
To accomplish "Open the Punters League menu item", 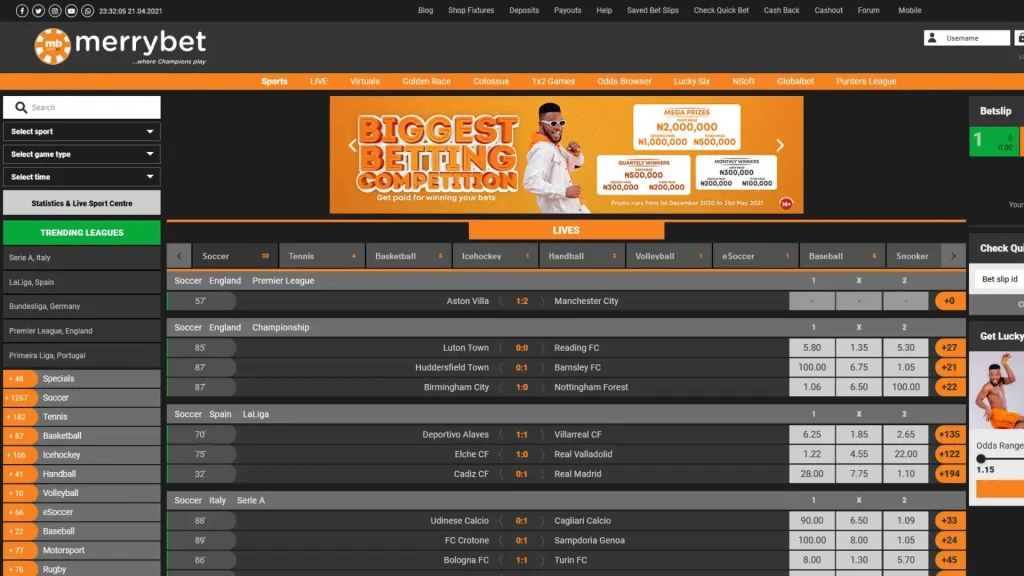I will coord(866,82).
